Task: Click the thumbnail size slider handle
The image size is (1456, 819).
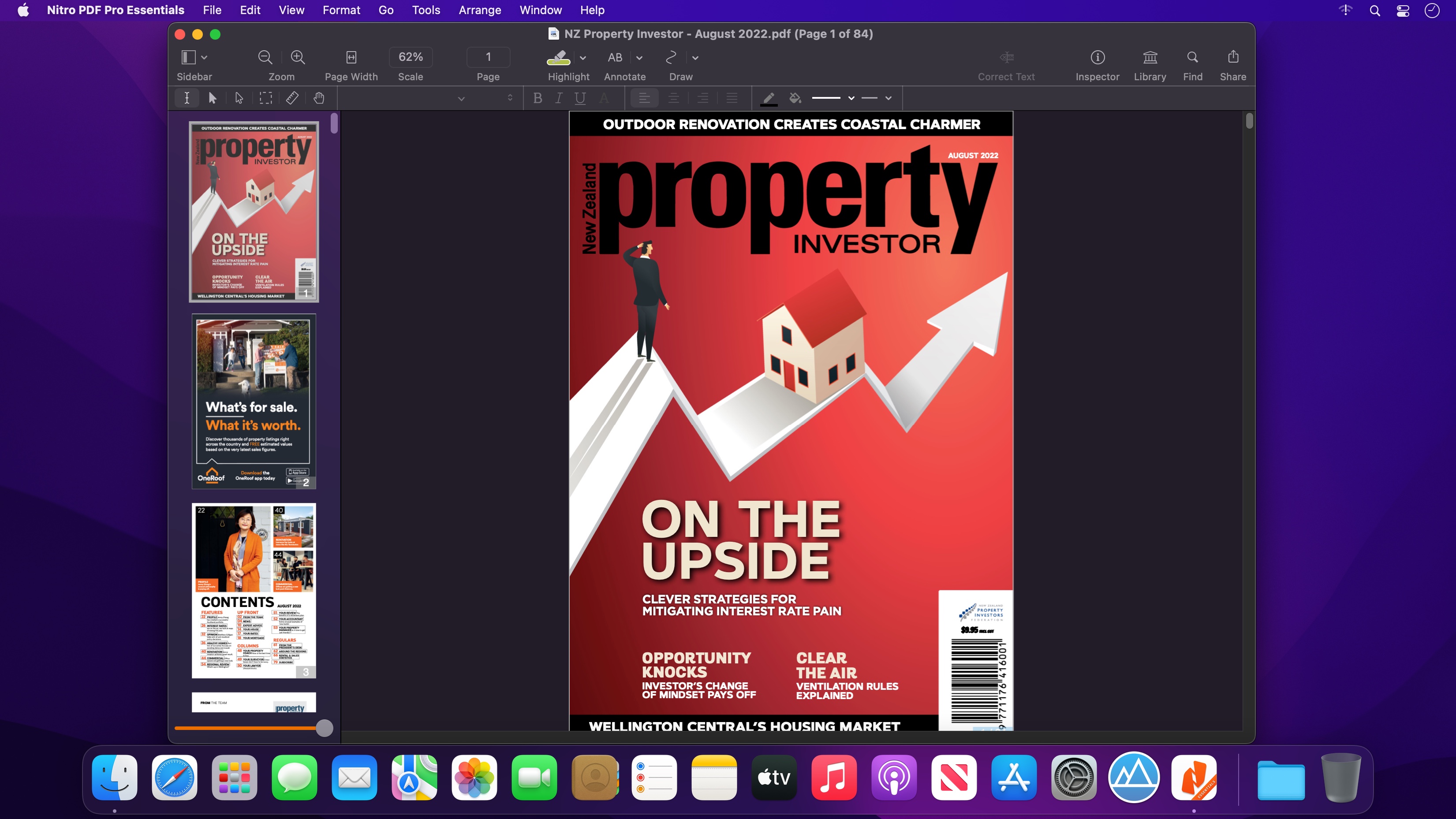Action: tap(325, 728)
